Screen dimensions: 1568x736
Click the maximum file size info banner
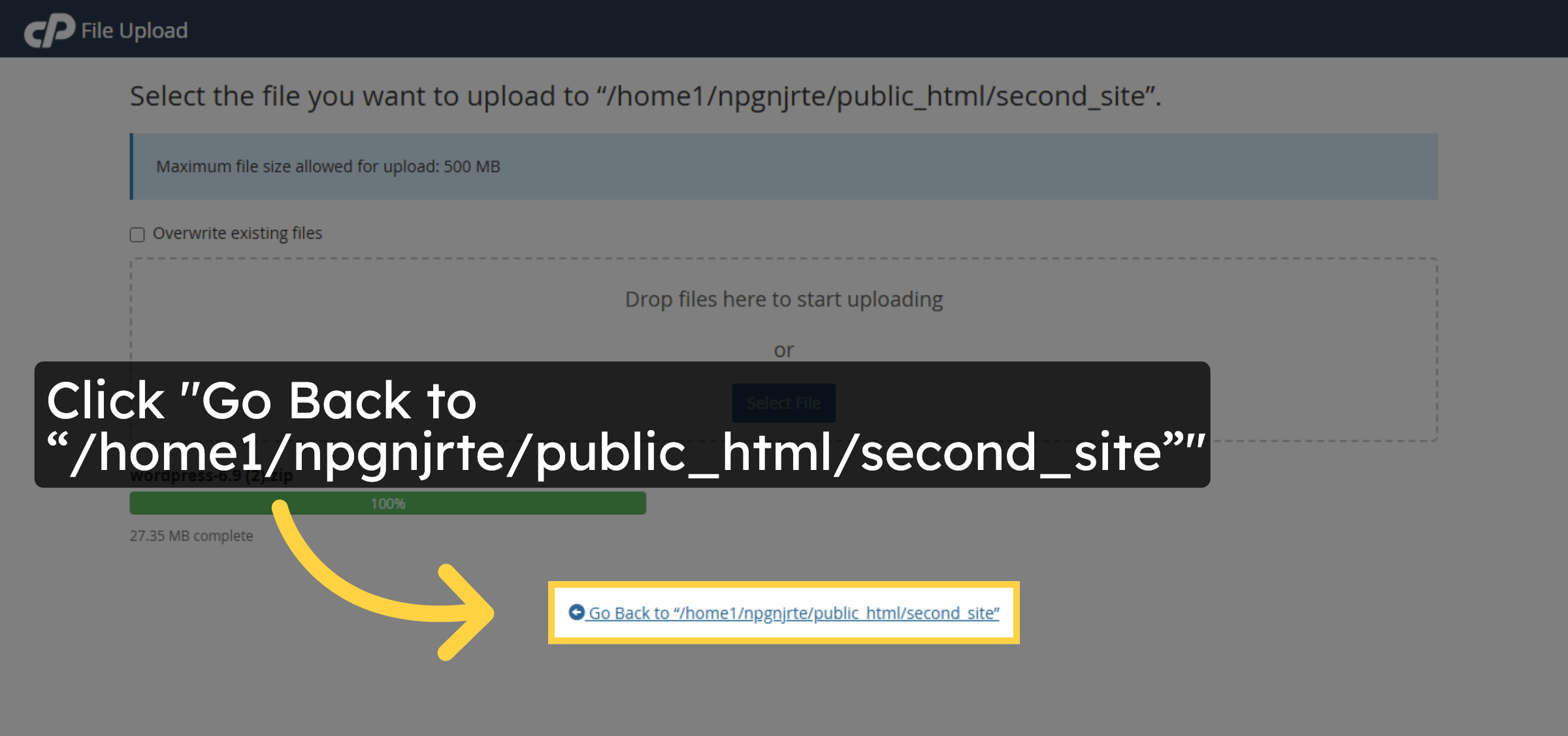click(783, 167)
